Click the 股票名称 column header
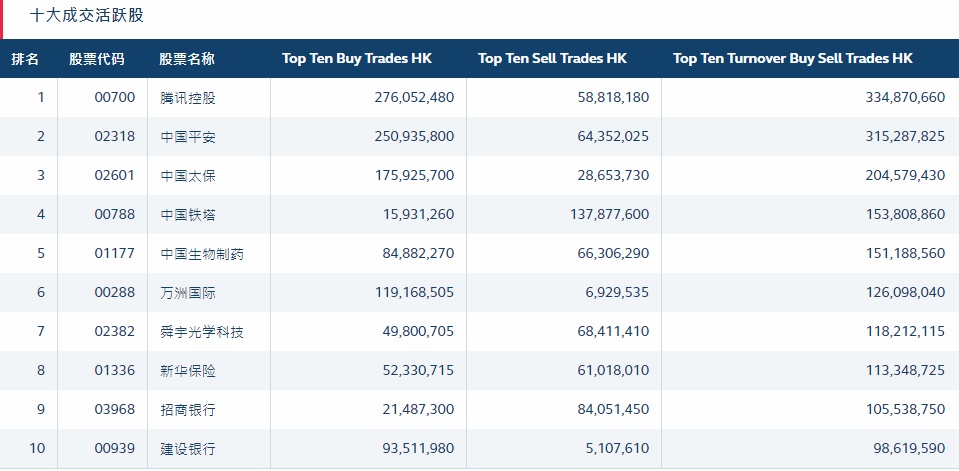 click(187, 59)
